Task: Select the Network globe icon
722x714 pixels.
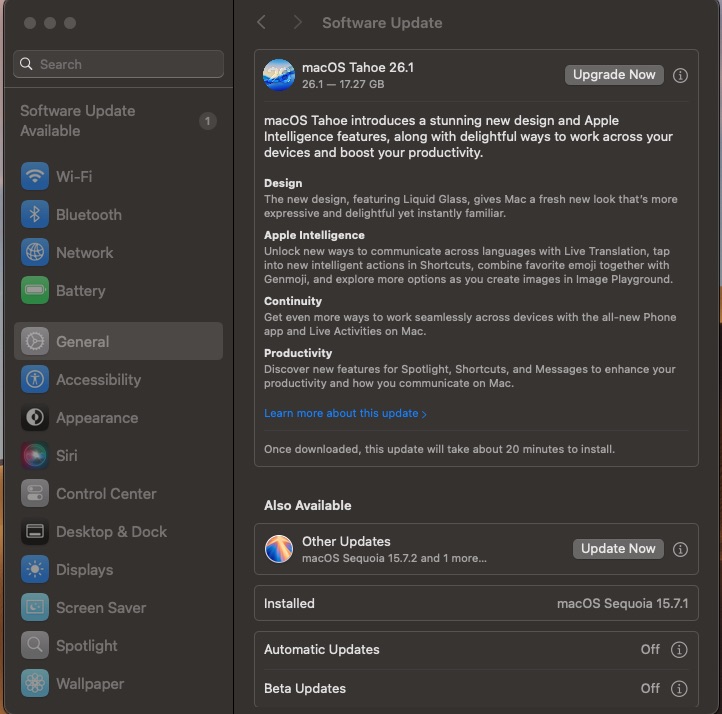Action: pyautogui.click(x=35, y=252)
